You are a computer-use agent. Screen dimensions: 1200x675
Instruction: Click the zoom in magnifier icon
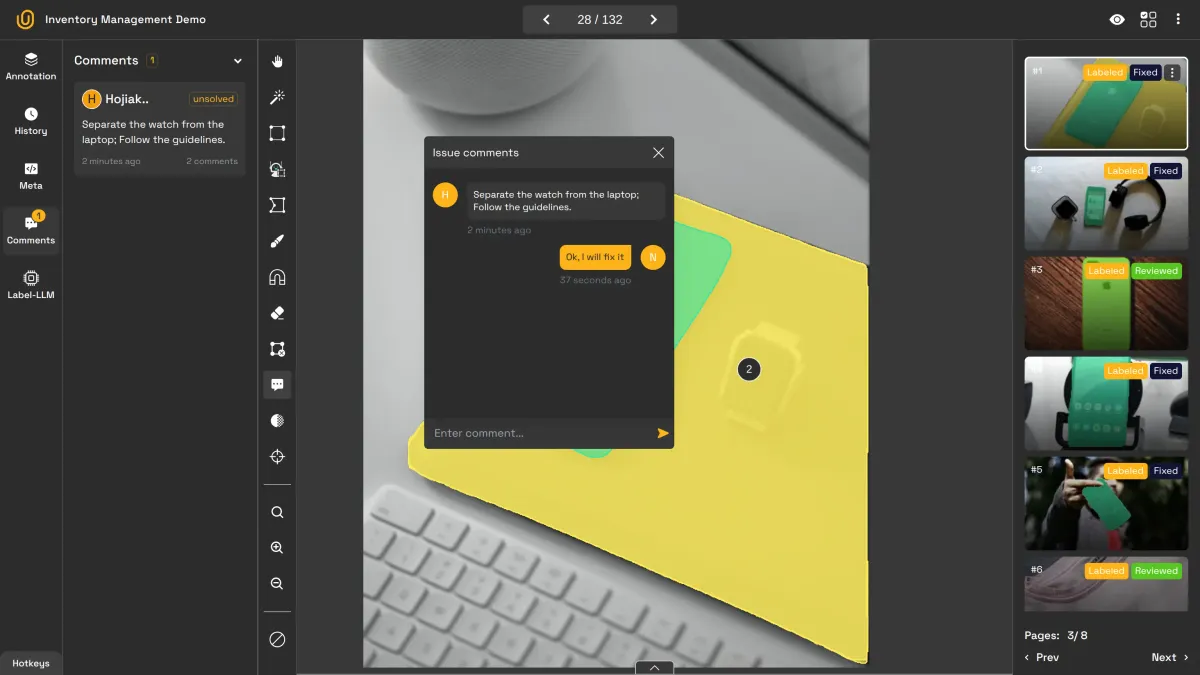click(277, 548)
